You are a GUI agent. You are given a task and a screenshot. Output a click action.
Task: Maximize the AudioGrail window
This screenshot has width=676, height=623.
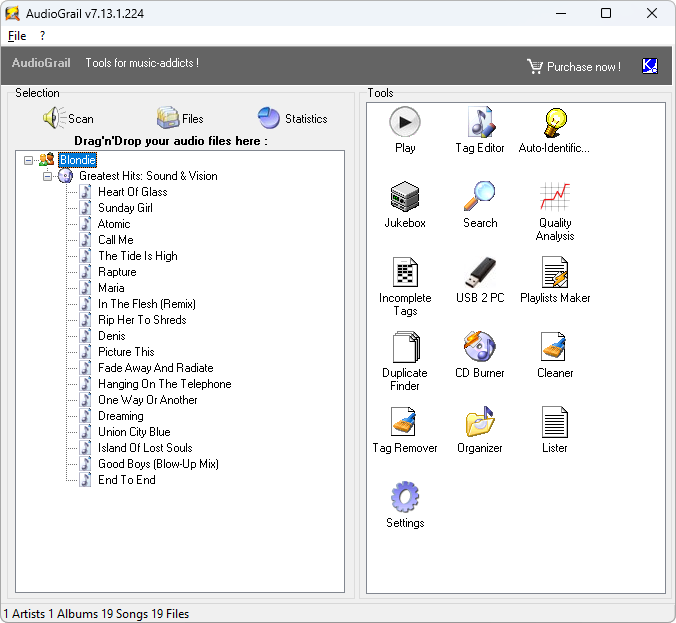[x=606, y=13]
